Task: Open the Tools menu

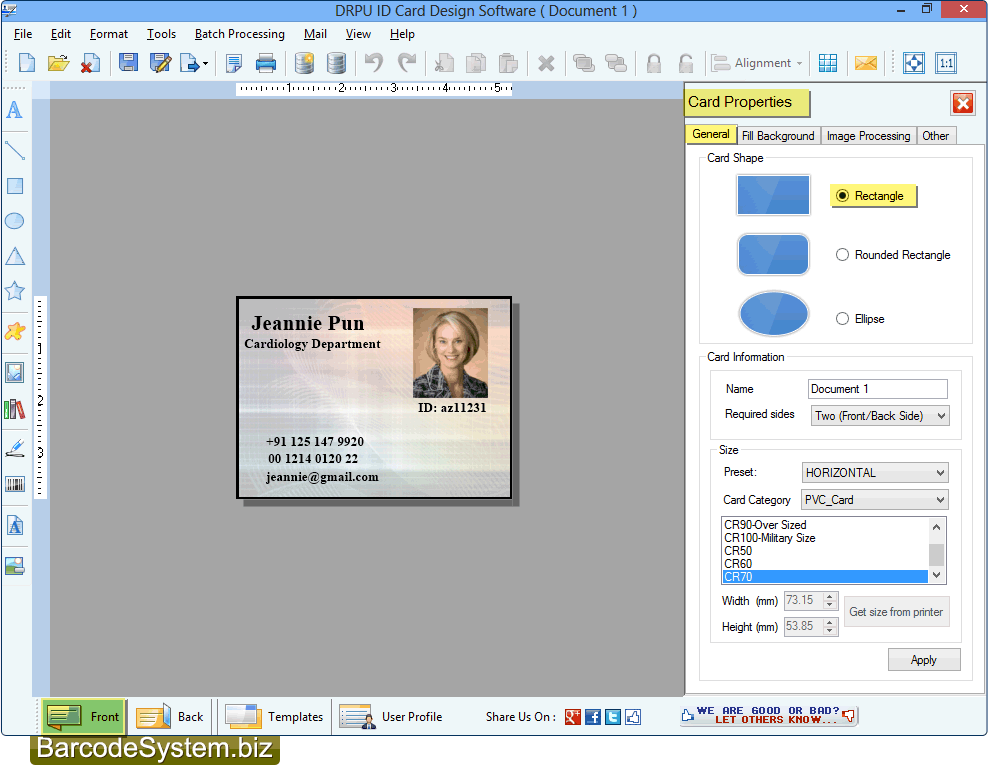Action: click(x=161, y=34)
